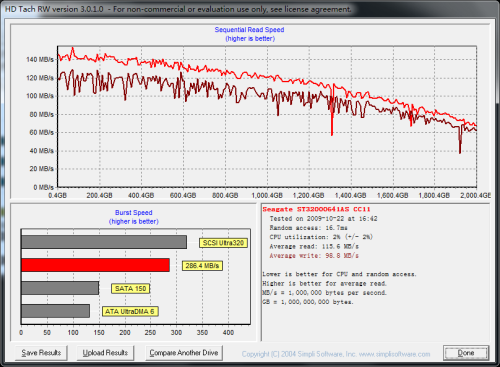Screen dimensions: 500x367
Task: Click the 100 MB/s axis label
Action: [x=40, y=96]
